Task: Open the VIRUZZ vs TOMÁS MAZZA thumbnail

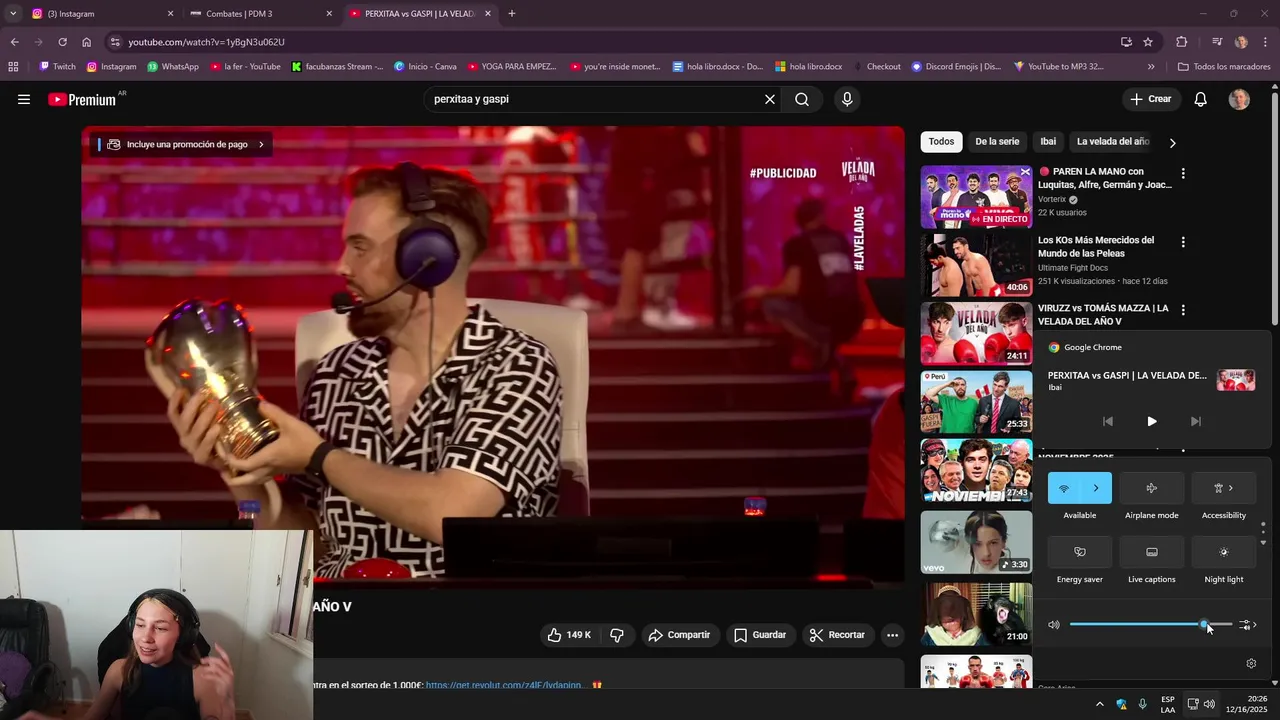Action: click(x=976, y=333)
